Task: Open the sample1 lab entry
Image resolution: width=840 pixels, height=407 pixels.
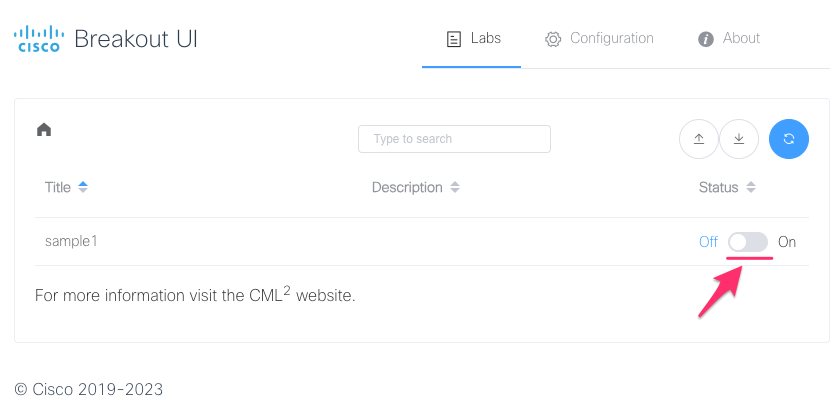Action: coord(71,242)
